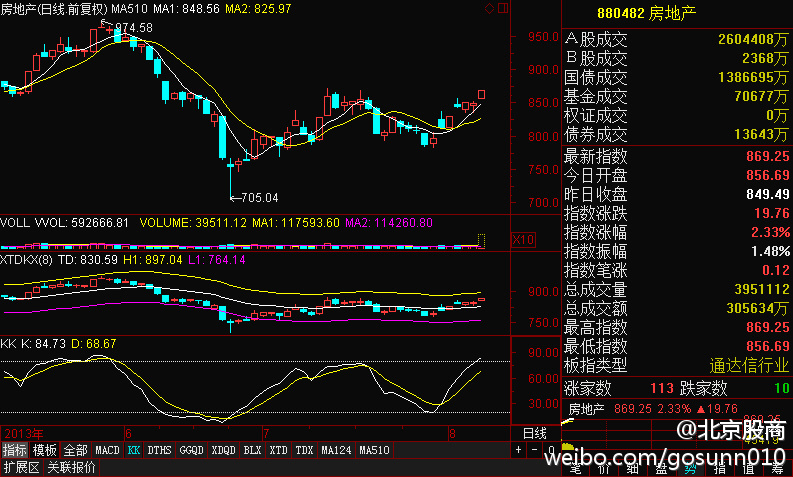
Task: Click the X10 volume scale marker
Action: (522, 240)
